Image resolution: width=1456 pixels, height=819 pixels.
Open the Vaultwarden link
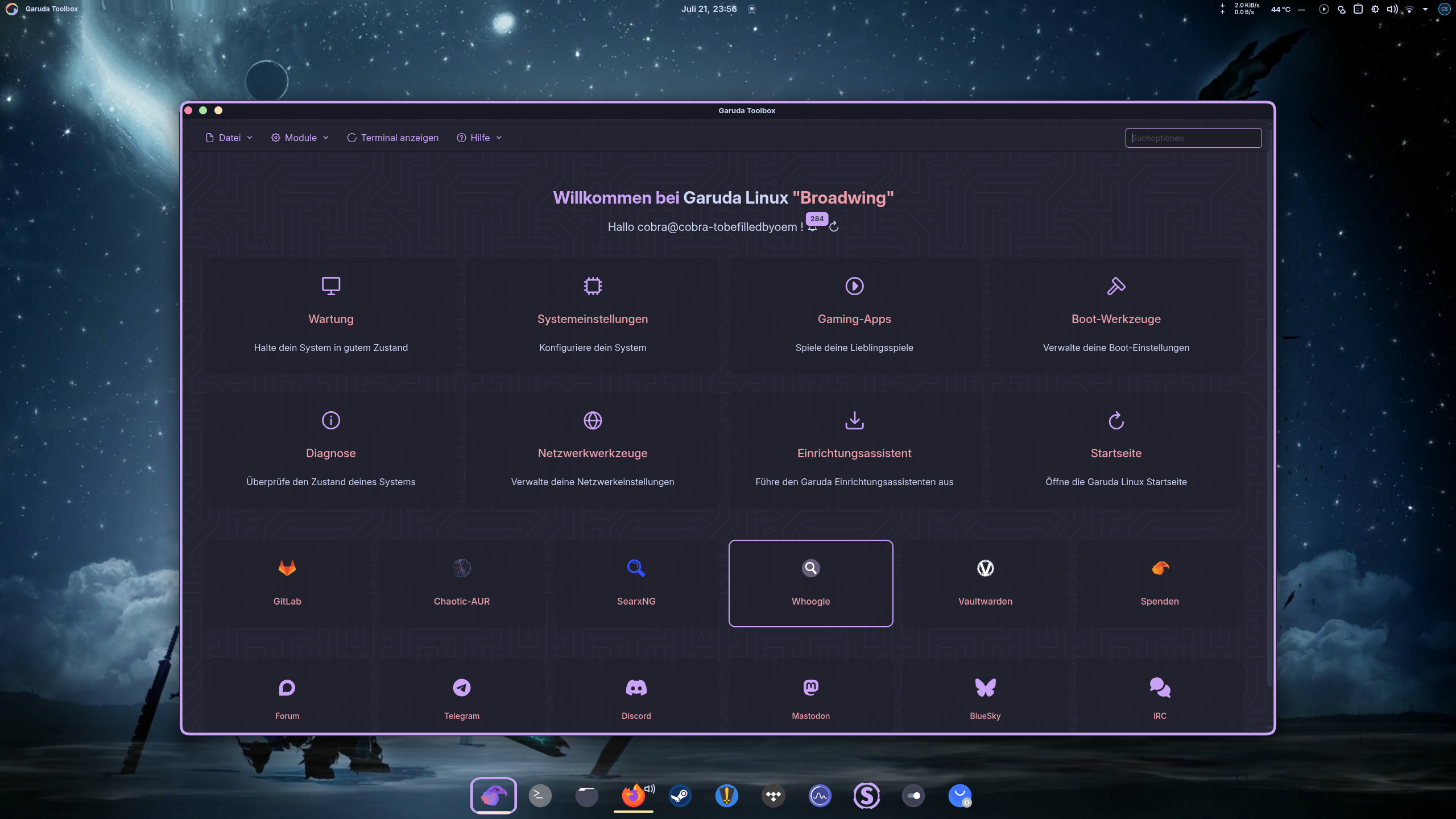click(985, 584)
